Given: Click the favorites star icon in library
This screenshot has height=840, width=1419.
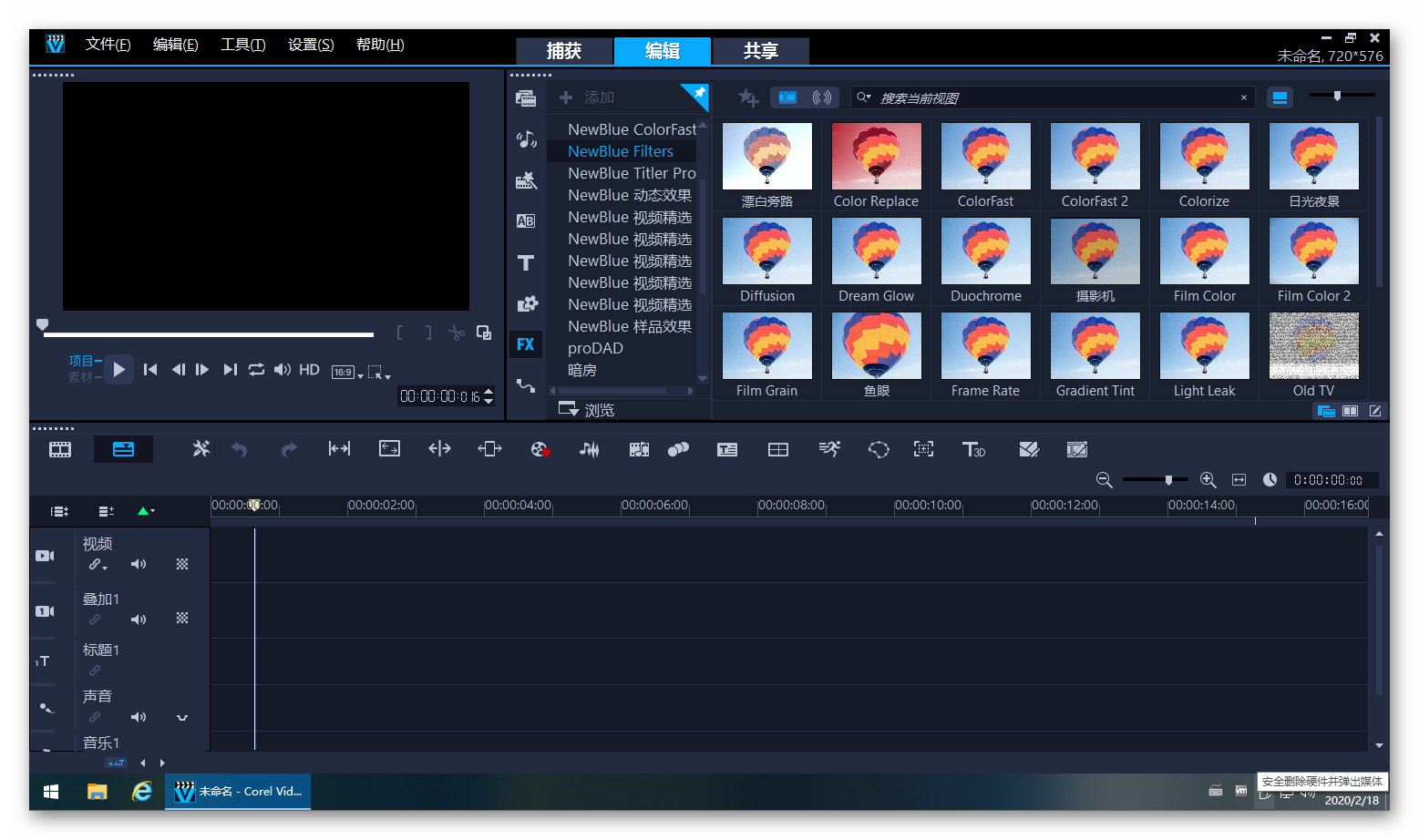Looking at the screenshot, I should point(748,97).
